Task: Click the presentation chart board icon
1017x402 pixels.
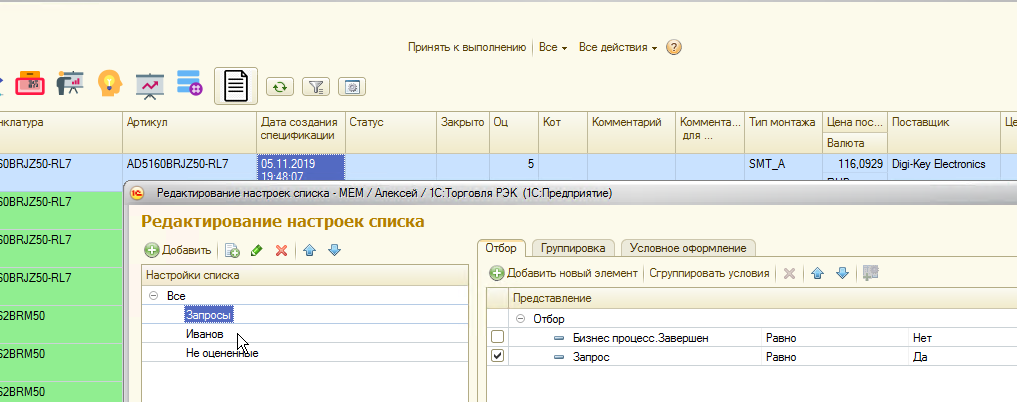Action: click(150, 84)
